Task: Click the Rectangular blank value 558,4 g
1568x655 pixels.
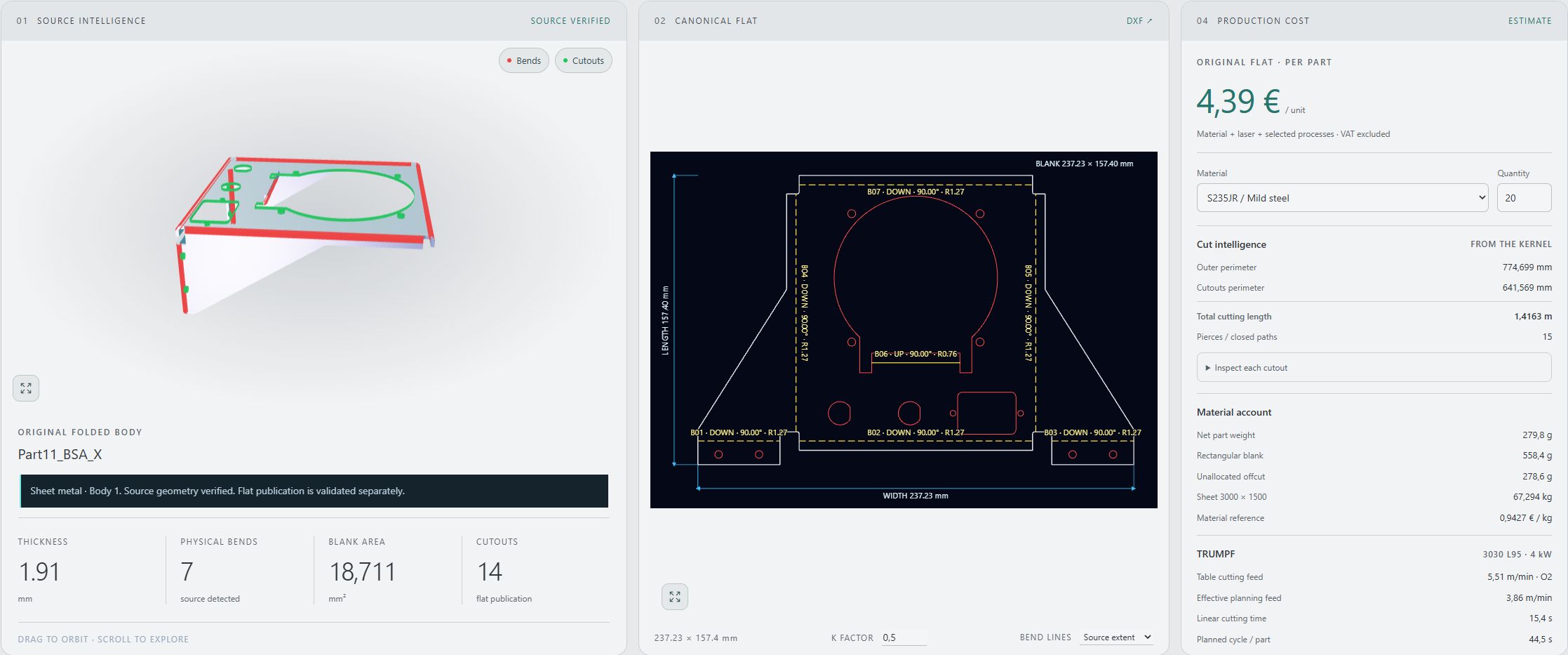Action: (x=1537, y=456)
